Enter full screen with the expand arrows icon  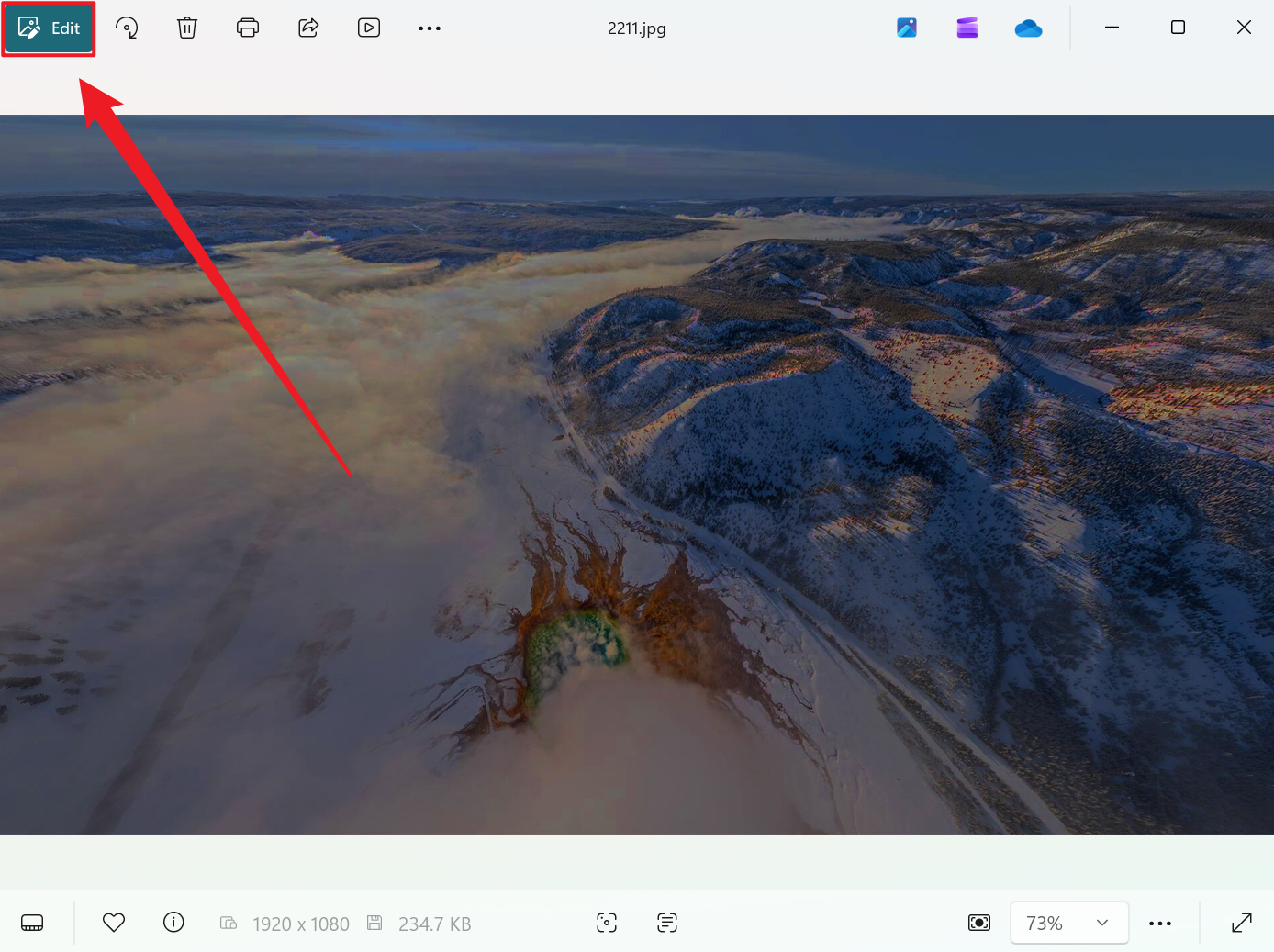(1242, 923)
